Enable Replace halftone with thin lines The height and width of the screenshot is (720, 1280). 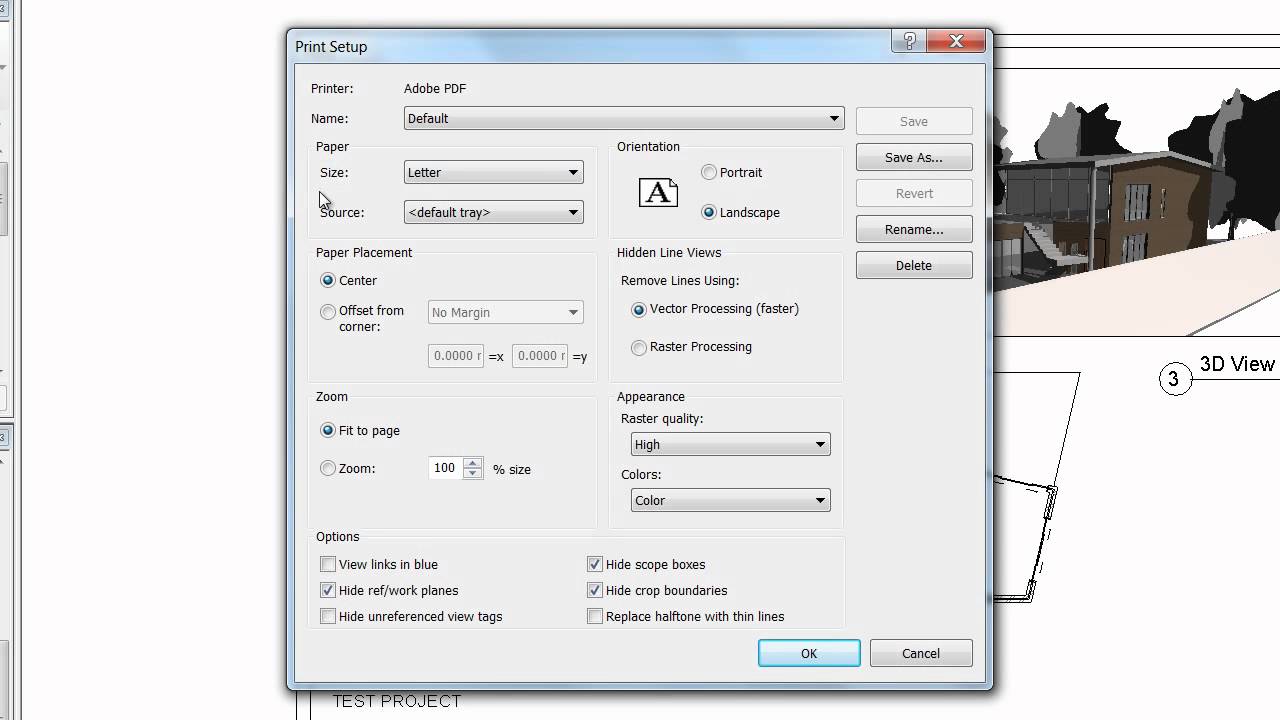point(686,616)
